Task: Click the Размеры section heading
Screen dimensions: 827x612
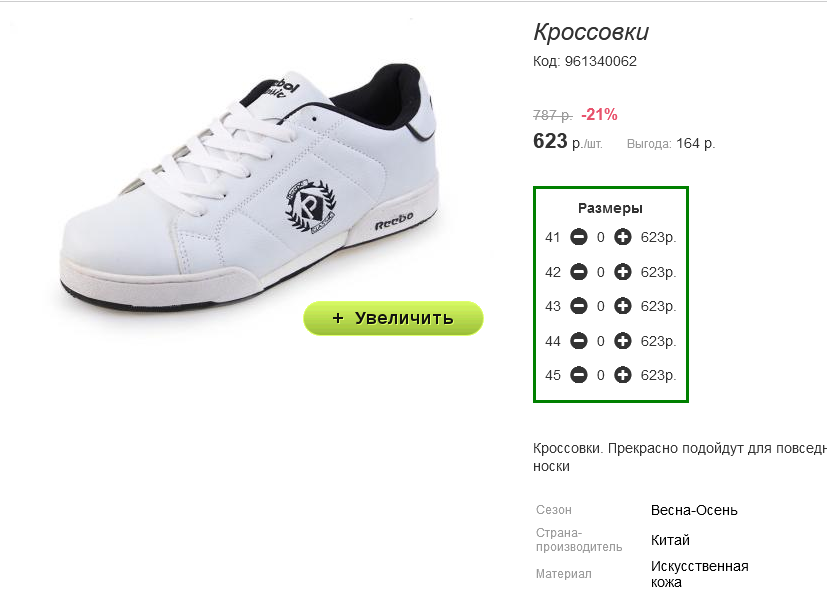Action: [x=610, y=208]
